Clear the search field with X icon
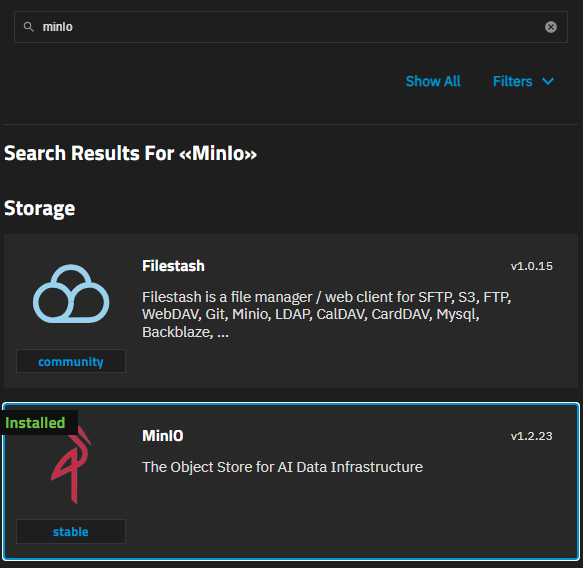This screenshot has height=568, width=583. (551, 27)
